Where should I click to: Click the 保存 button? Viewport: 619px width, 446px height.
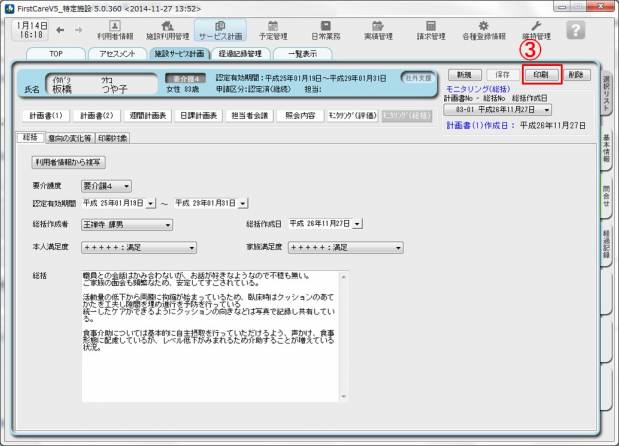pyautogui.click(x=503, y=75)
